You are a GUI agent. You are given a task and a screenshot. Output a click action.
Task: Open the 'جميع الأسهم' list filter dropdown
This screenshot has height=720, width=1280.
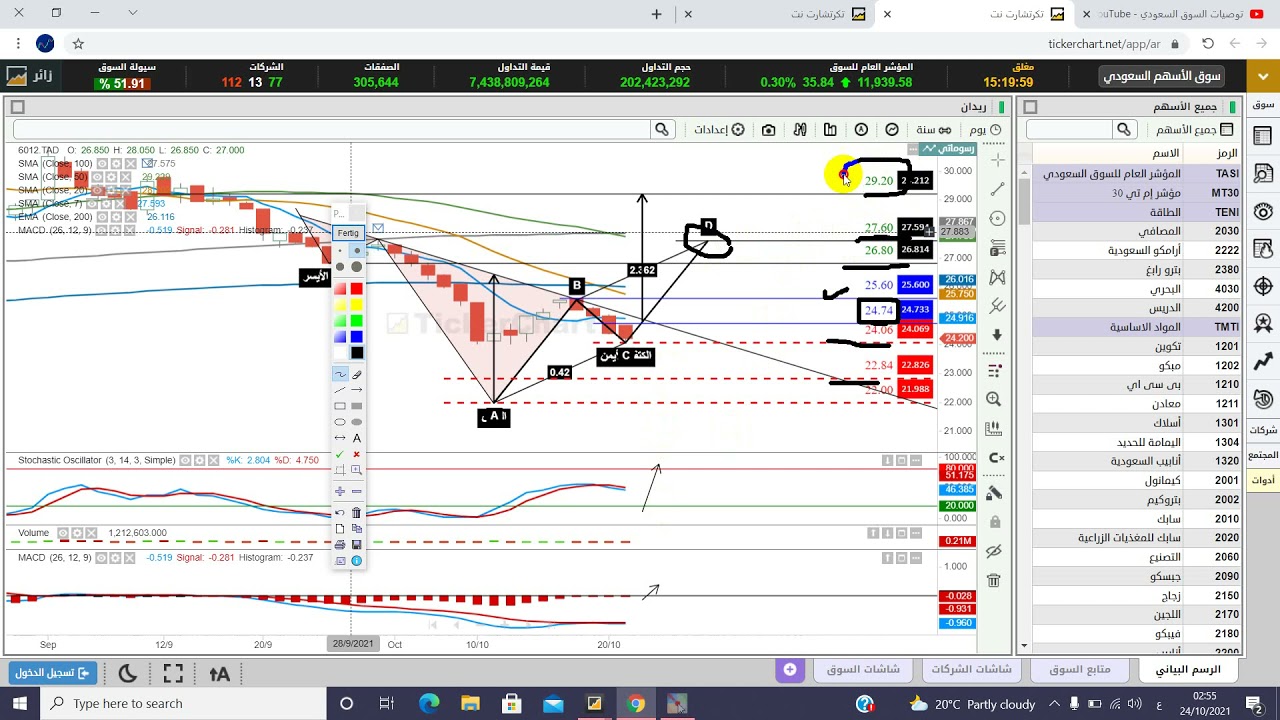click(1194, 130)
